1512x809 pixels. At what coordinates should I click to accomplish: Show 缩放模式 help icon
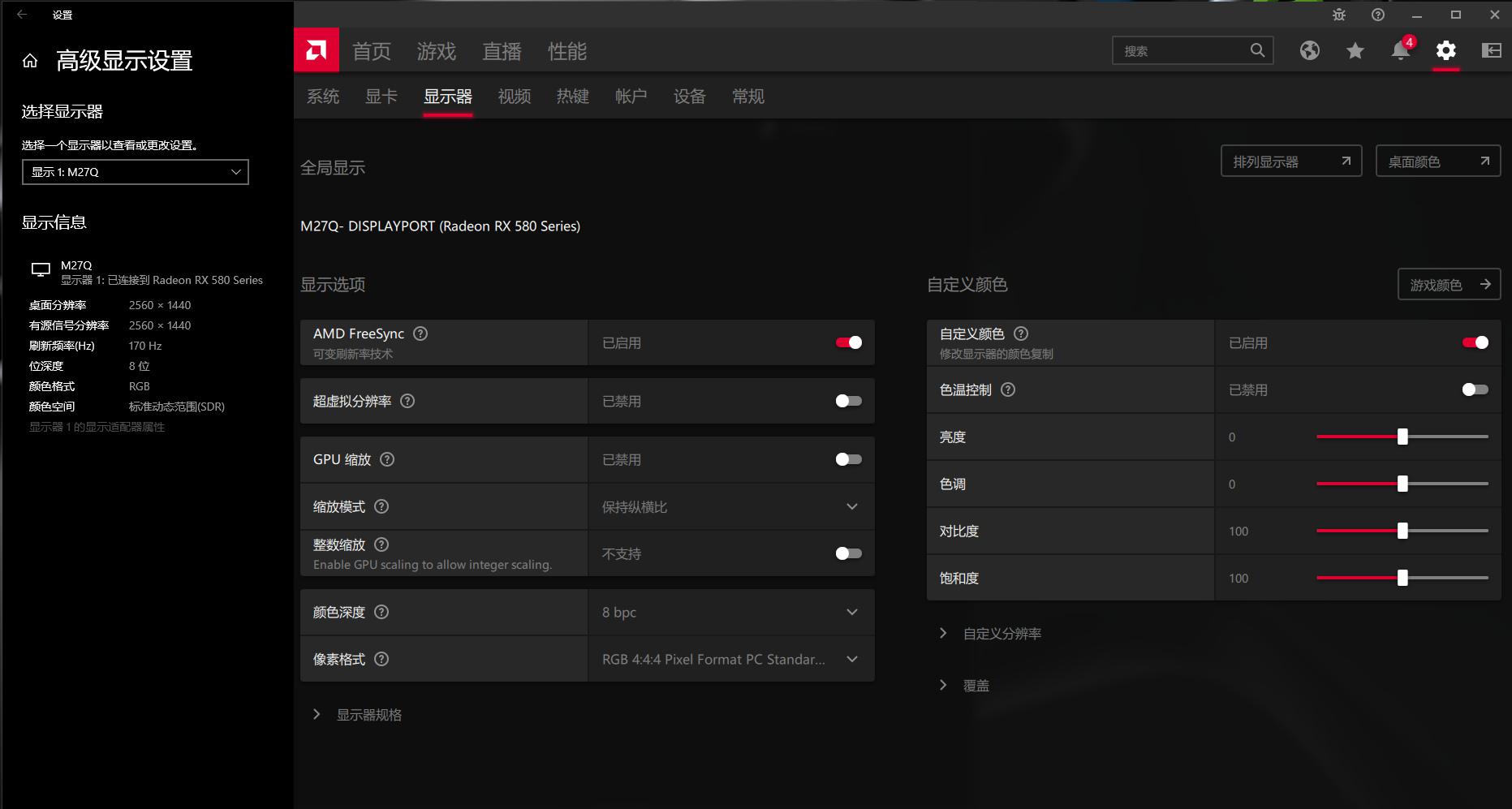pos(381,506)
